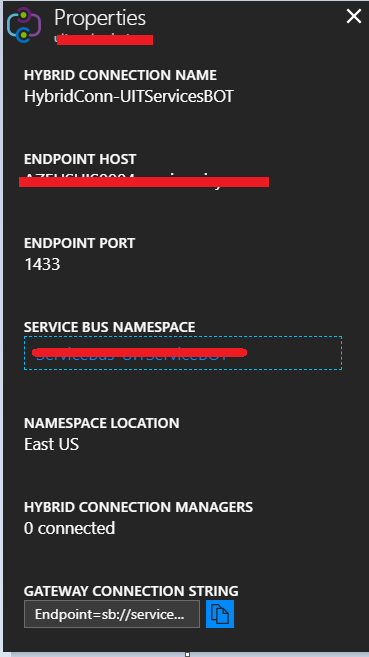The width and height of the screenshot is (369, 657).
Task: Click the Endpoint Host label
Action: pos(80,159)
